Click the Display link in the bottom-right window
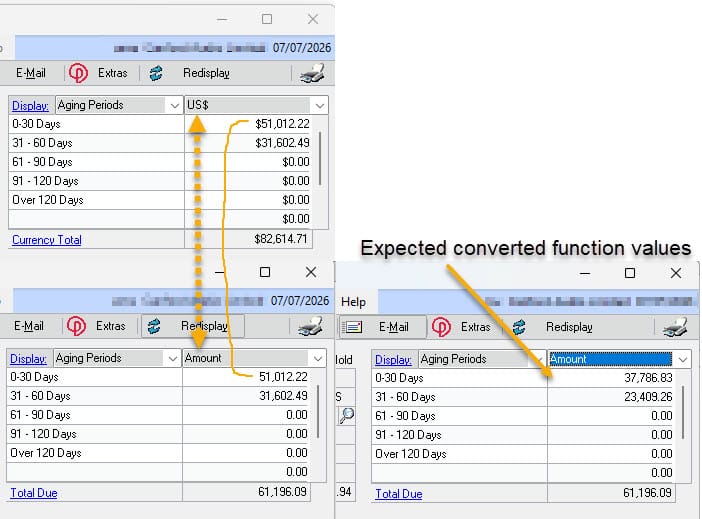The width and height of the screenshot is (702, 519). click(393, 360)
